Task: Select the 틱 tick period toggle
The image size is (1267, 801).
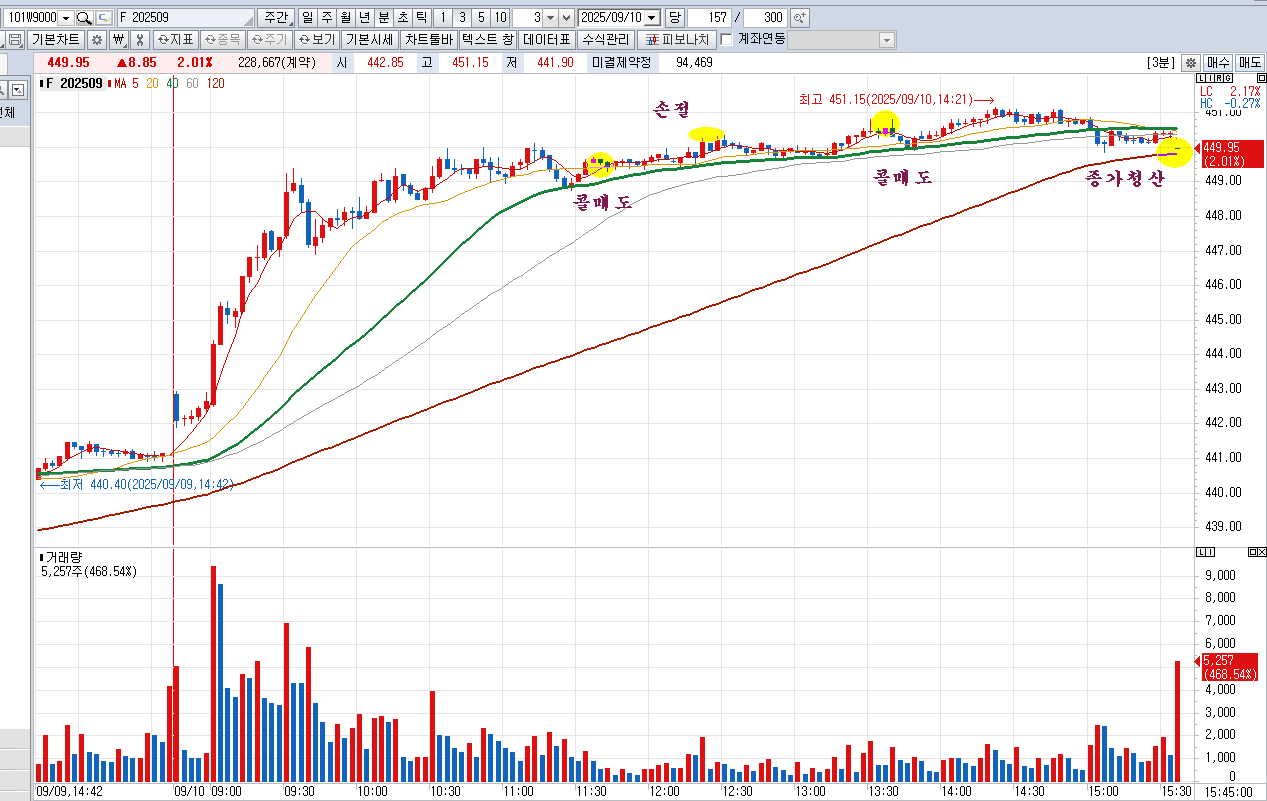Action: [x=421, y=18]
